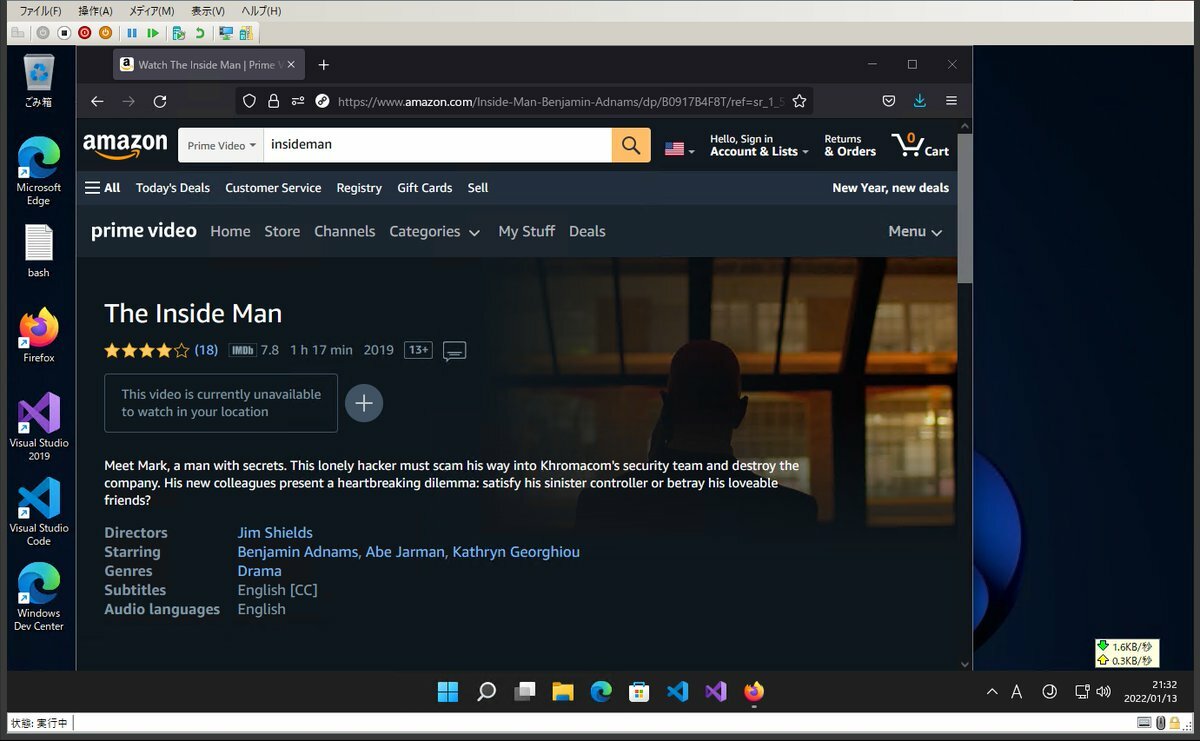The image size is (1200, 741).
Task: Open the ファイル(F) menu
Action: pos(41,10)
